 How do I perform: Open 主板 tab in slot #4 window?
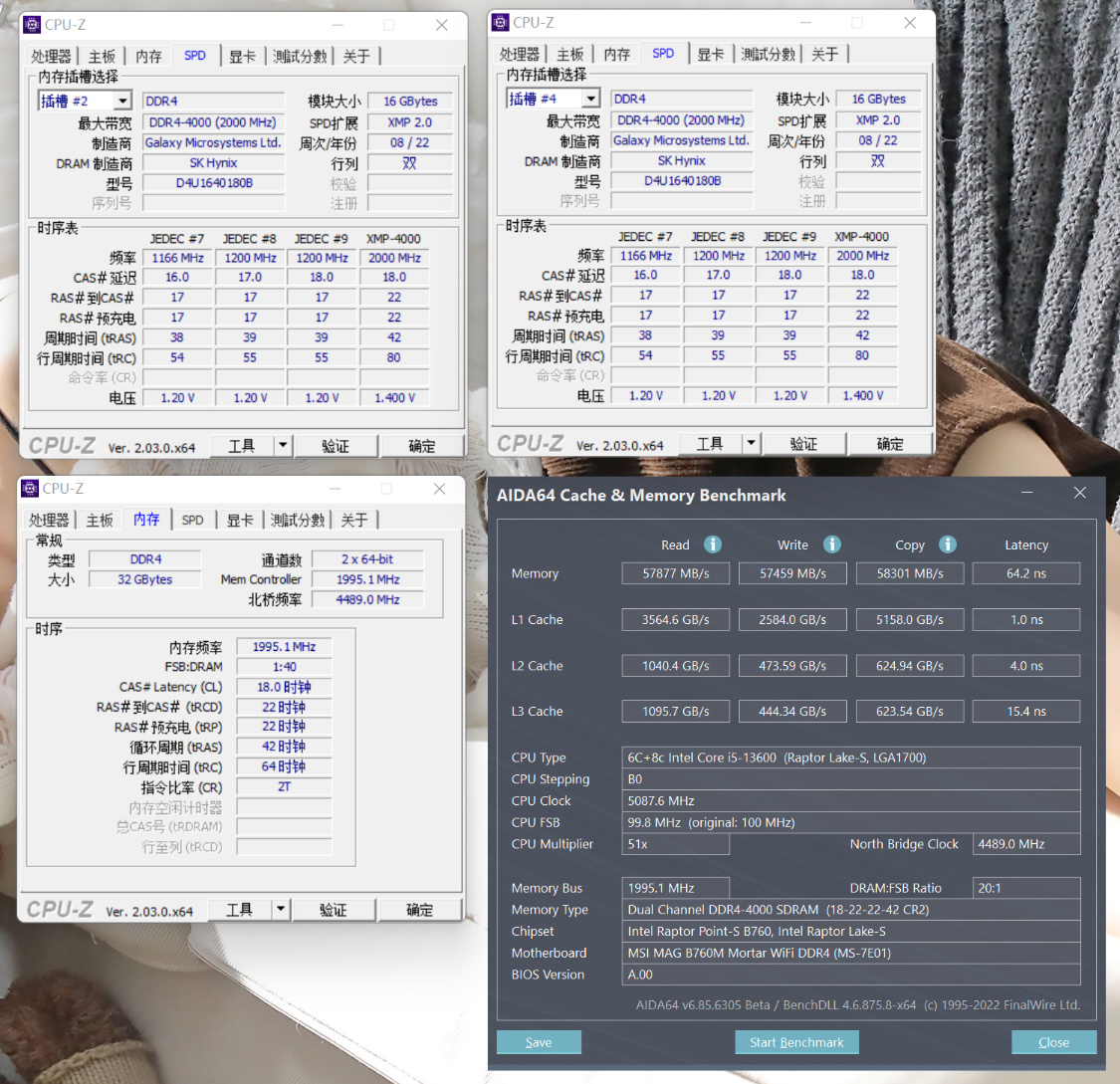click(570, 55)
